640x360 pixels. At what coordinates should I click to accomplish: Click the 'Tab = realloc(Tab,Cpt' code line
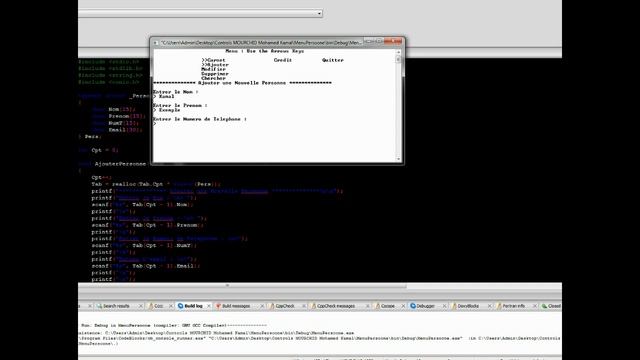[x=156, y=184]
